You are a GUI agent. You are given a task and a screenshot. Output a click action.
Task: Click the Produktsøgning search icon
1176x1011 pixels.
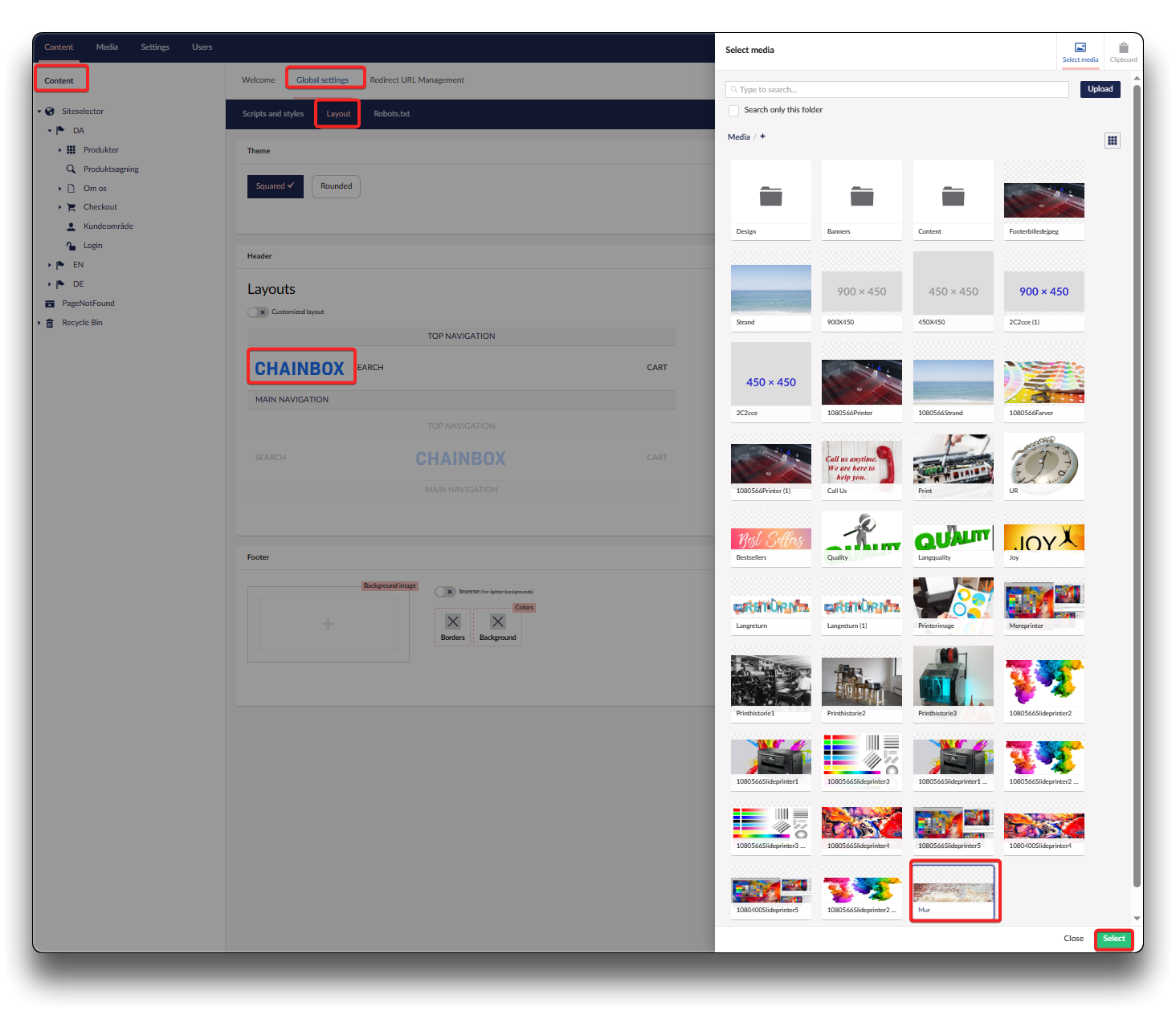point(71,169)
